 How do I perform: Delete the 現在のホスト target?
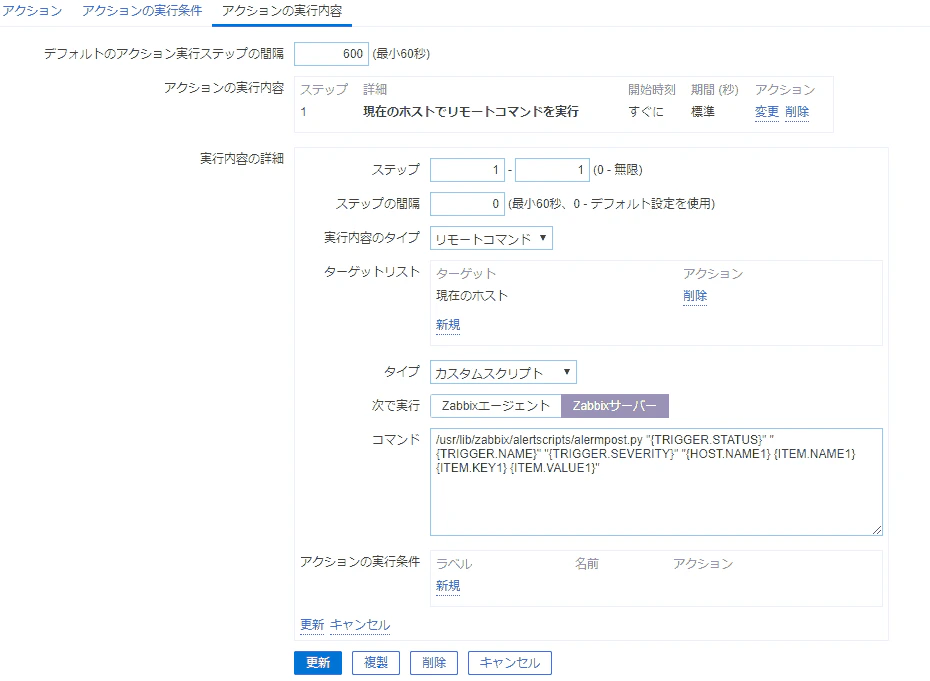click(x=695, y=295)
